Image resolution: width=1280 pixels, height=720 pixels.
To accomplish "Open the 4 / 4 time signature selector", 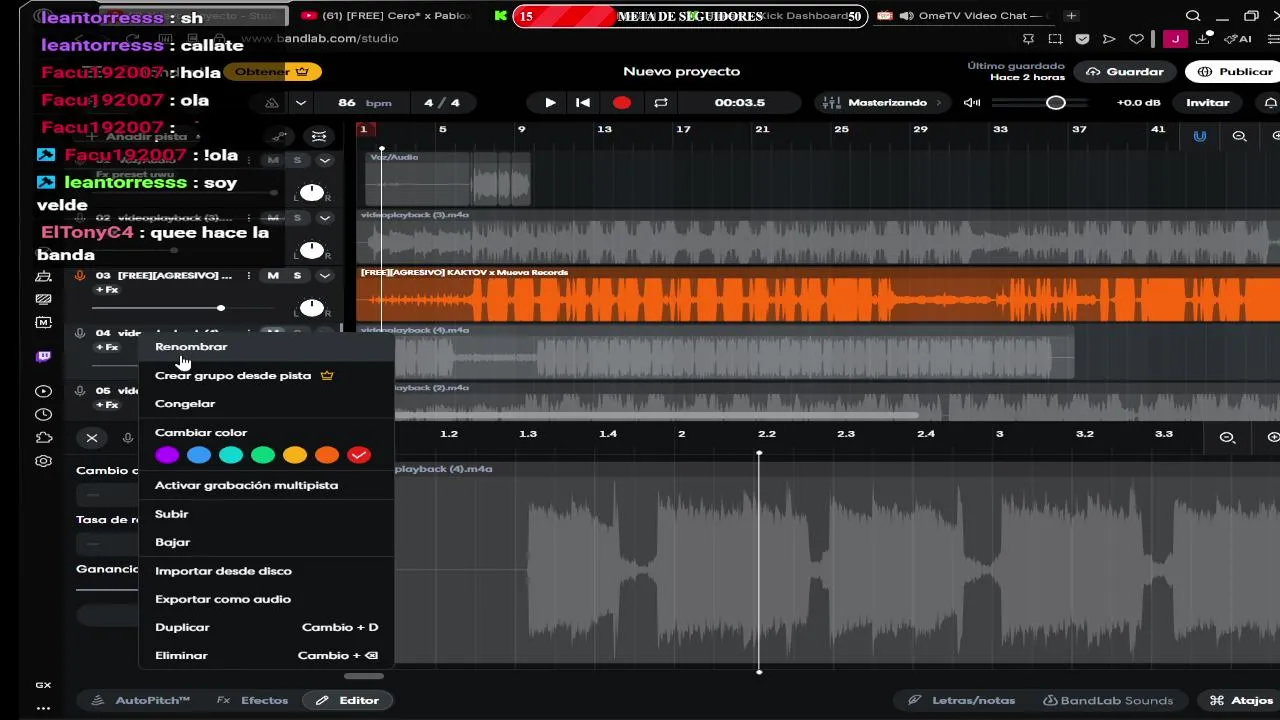I will click(x=442, y=103).
